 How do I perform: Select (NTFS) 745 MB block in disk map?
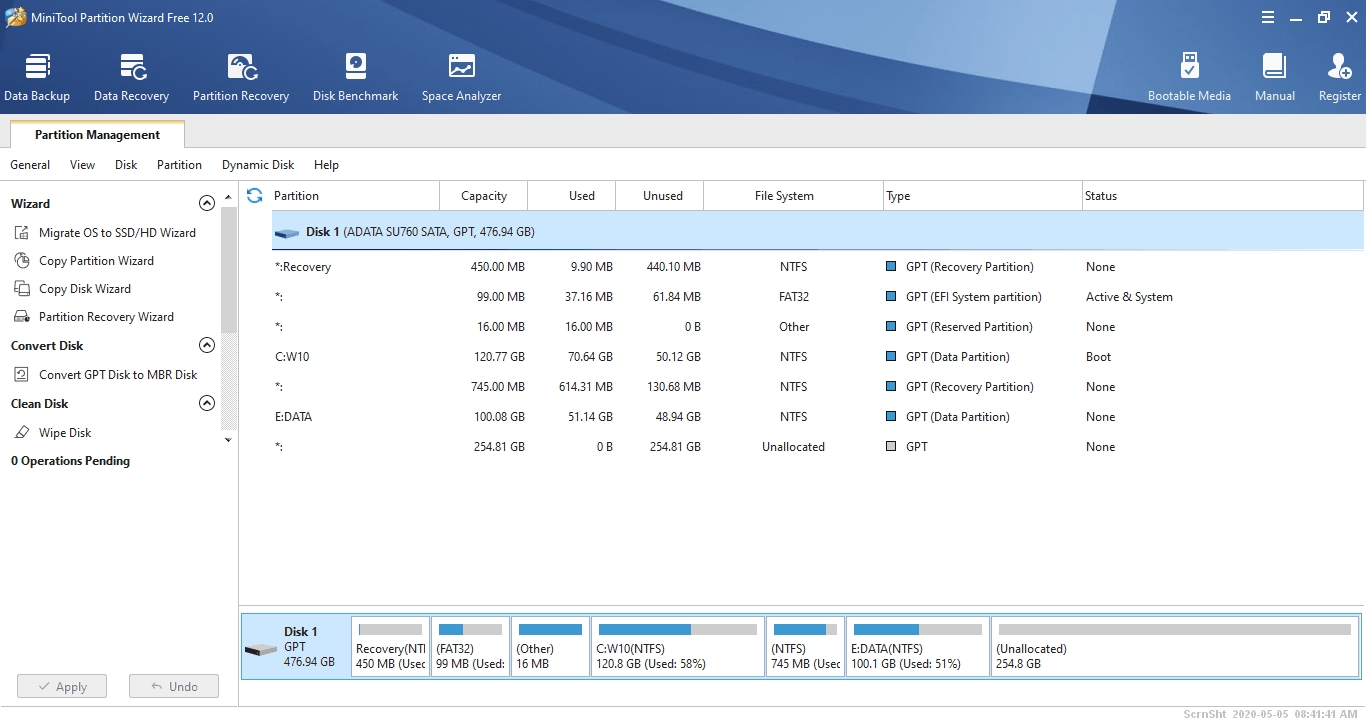coord(806,647)
